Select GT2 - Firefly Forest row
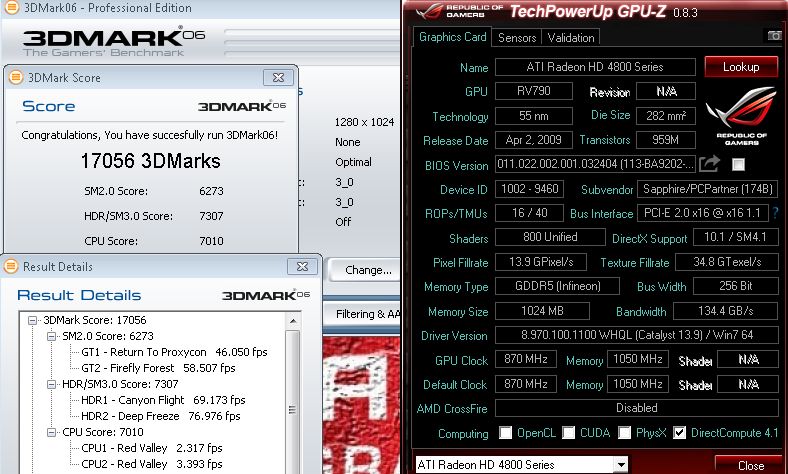The height and width of the screenshot is (474, 788). 158,368
